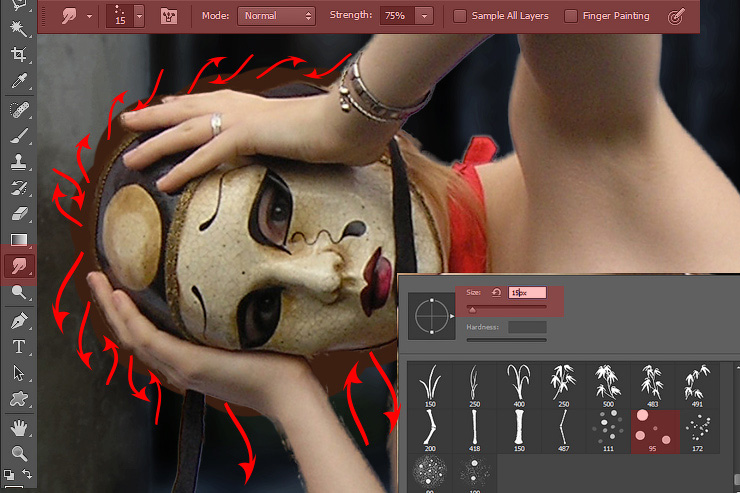Click the restore original brush size button

pyautogui.click(x=497, y=293)
